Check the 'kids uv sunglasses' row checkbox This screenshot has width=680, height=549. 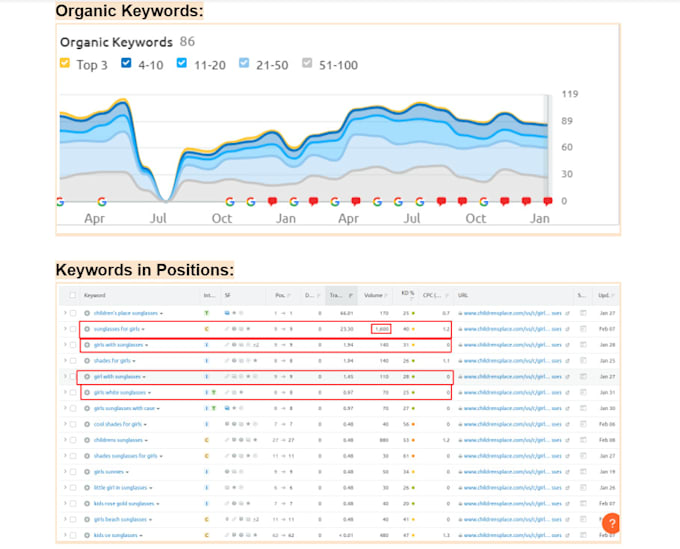(73, 536)
